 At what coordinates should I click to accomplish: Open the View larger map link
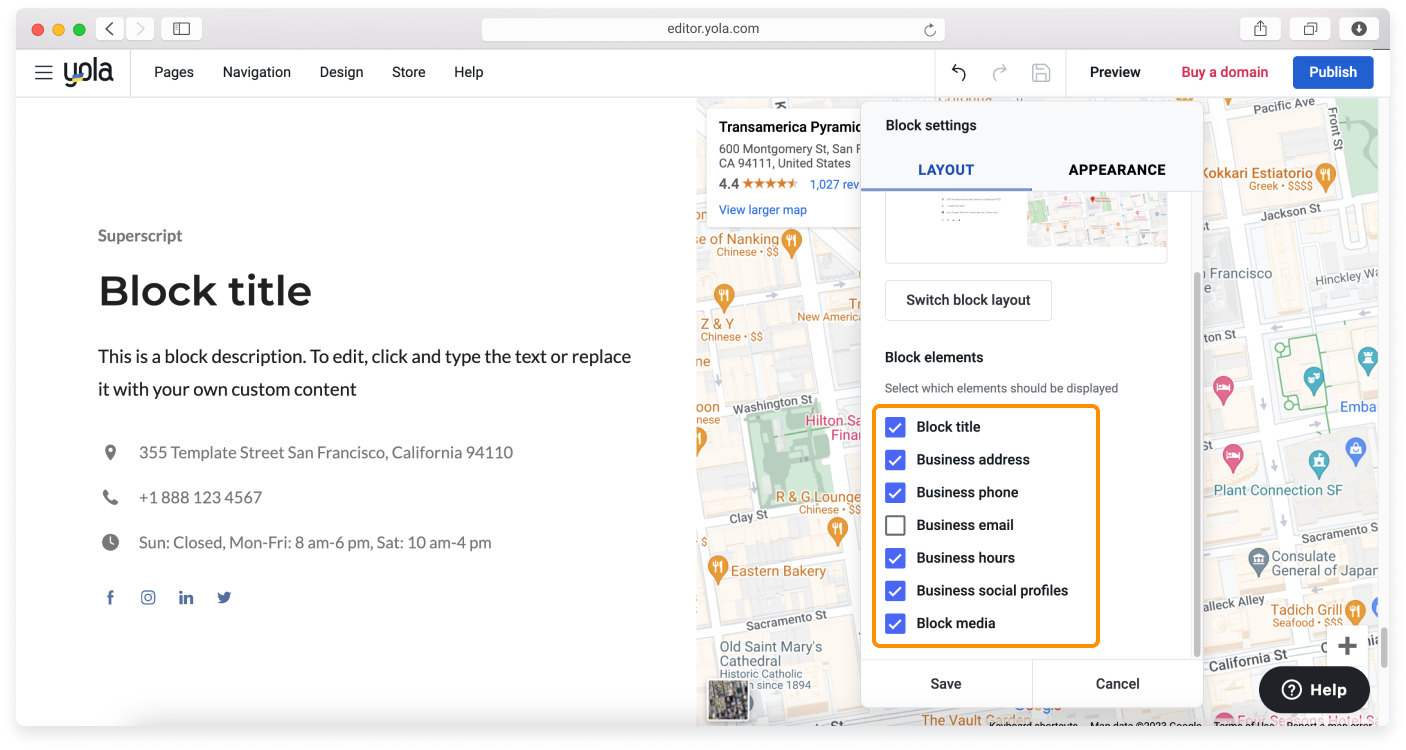762,210
